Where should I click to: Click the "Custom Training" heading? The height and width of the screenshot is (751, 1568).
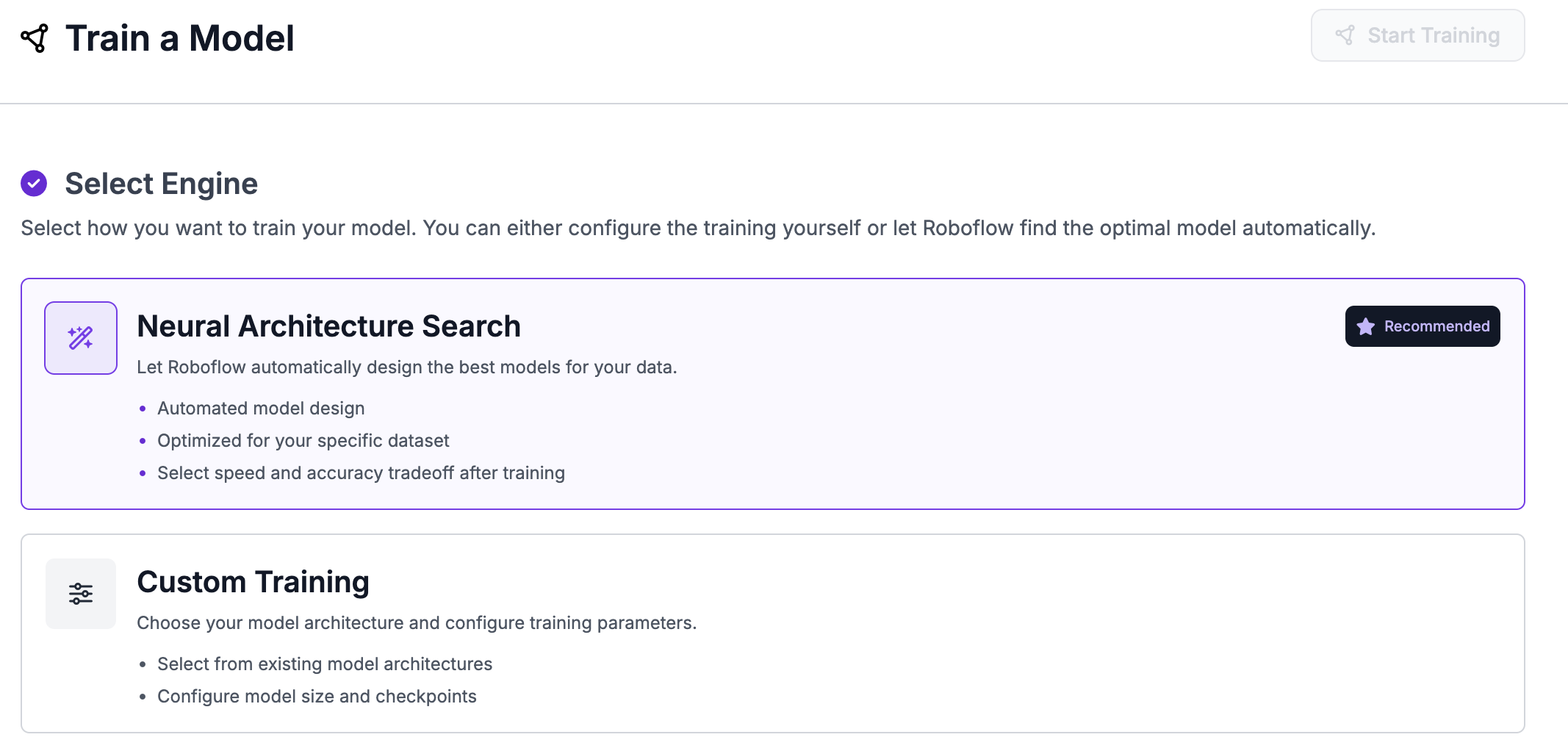pyautogui.click(x=253, y=582)
